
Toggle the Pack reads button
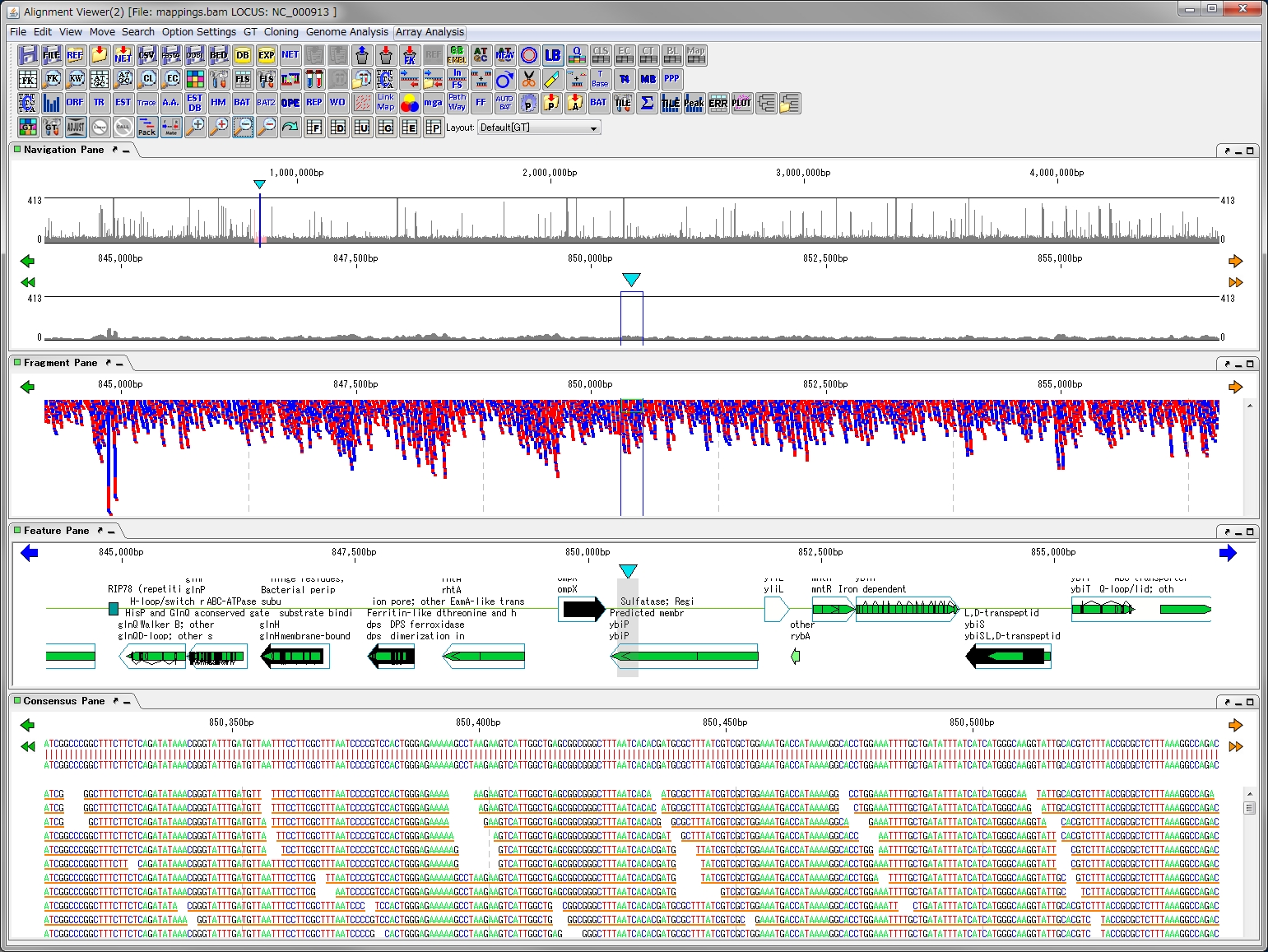[147, 127]
